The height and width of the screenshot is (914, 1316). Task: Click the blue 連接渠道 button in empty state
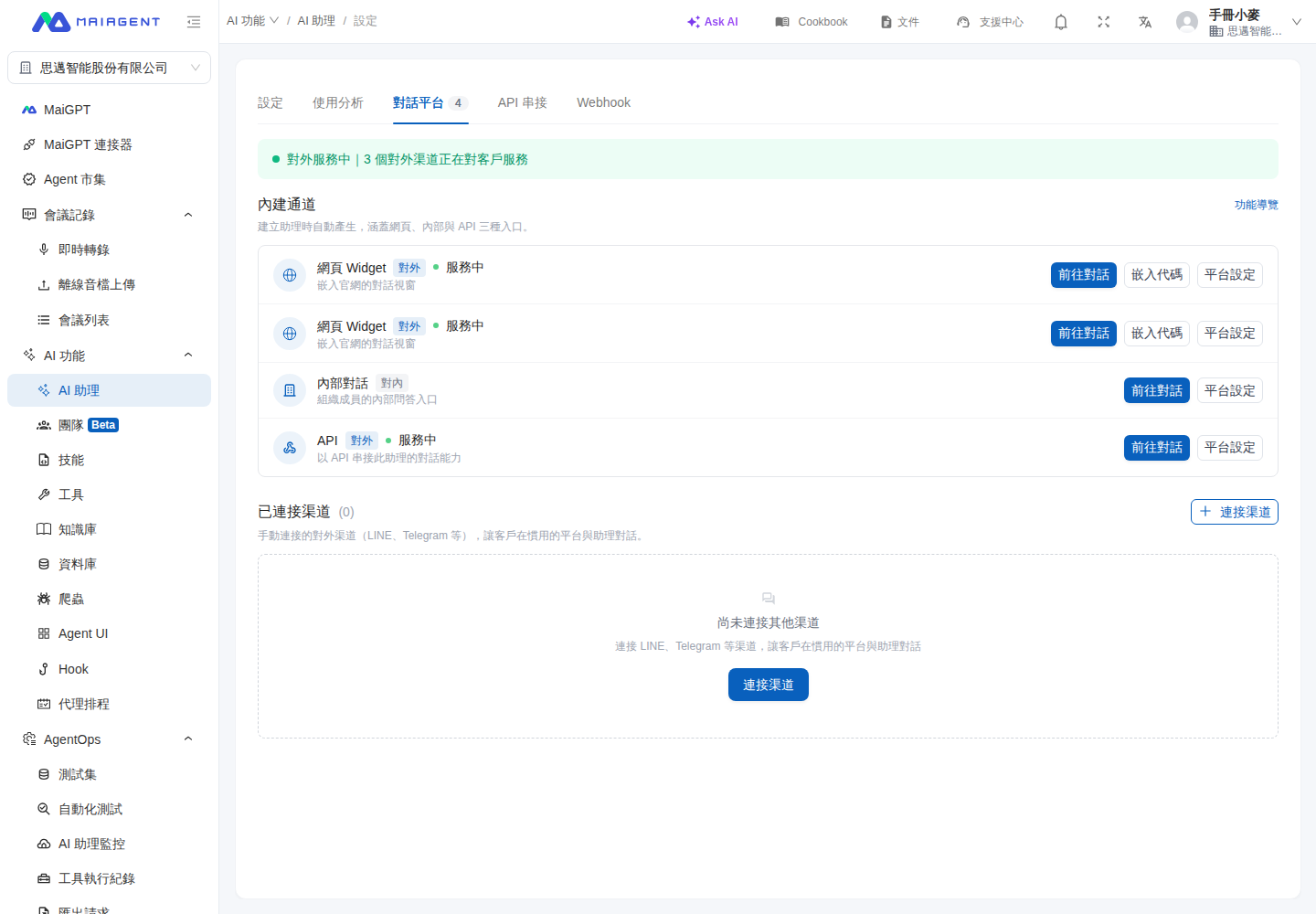point(769,685)
